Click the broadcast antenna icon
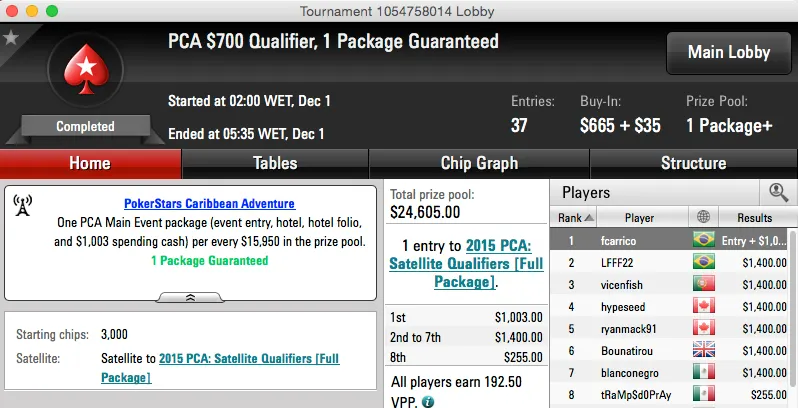This screenshot has height=408, width=798. [x=22, y=205]
